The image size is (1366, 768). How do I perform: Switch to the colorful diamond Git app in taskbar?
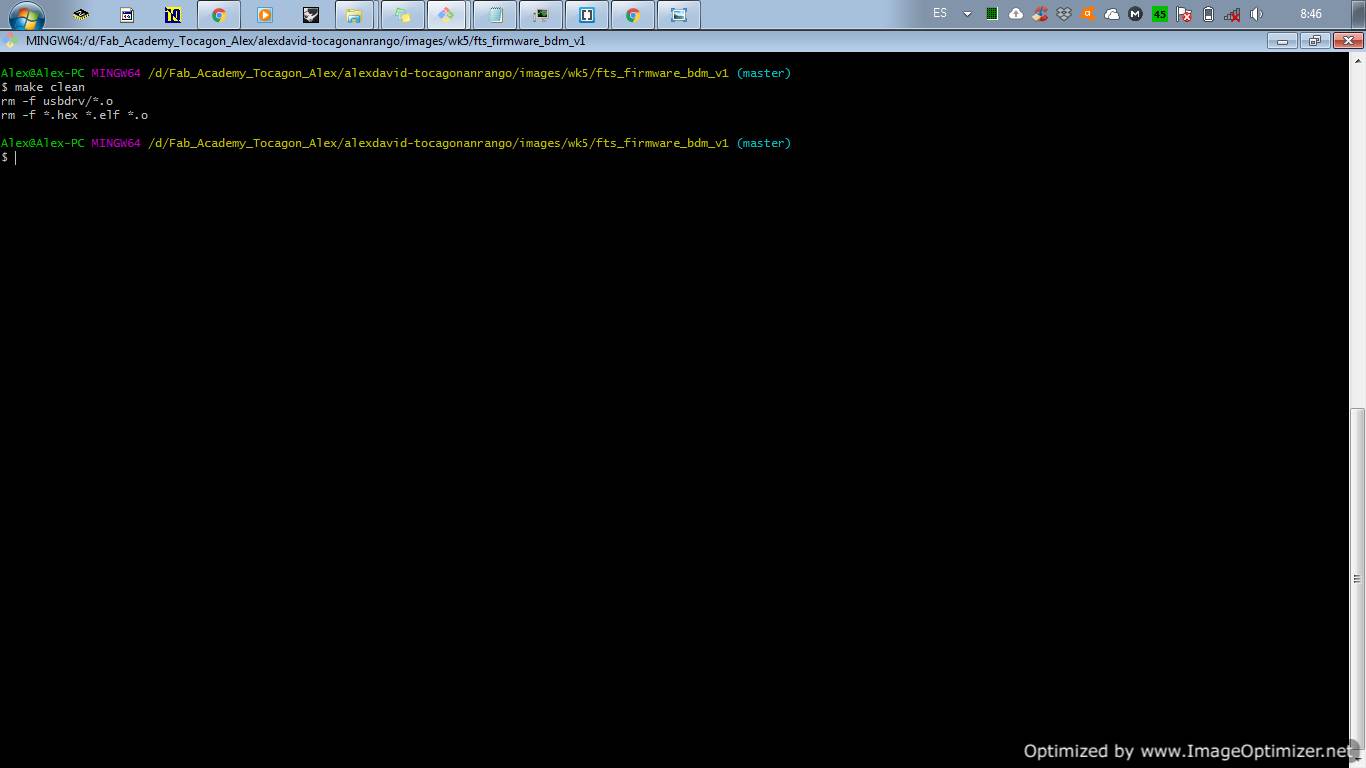[447, 15]
